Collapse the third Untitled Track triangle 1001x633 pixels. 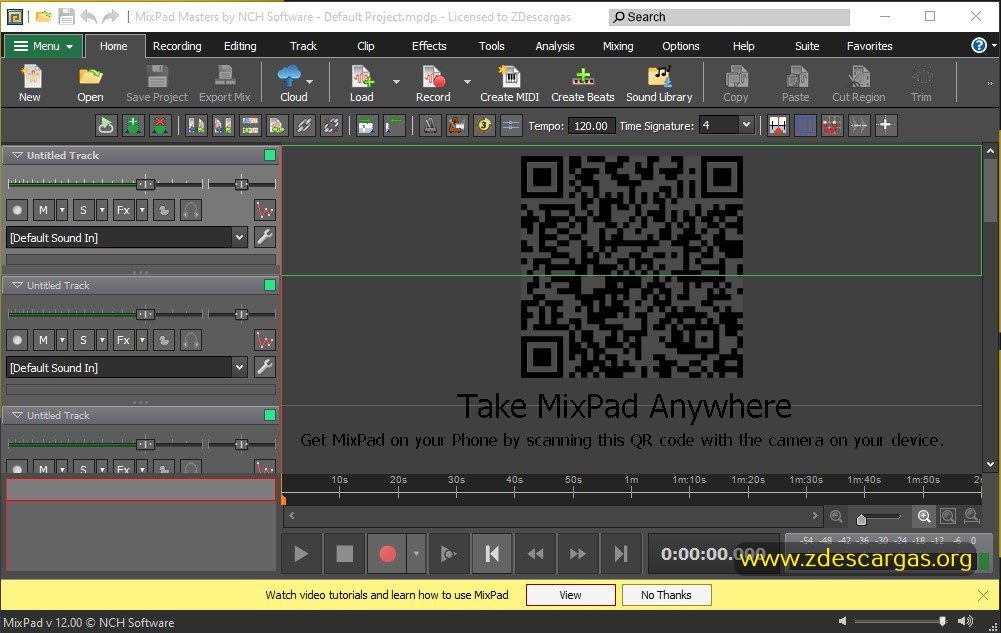17,415
